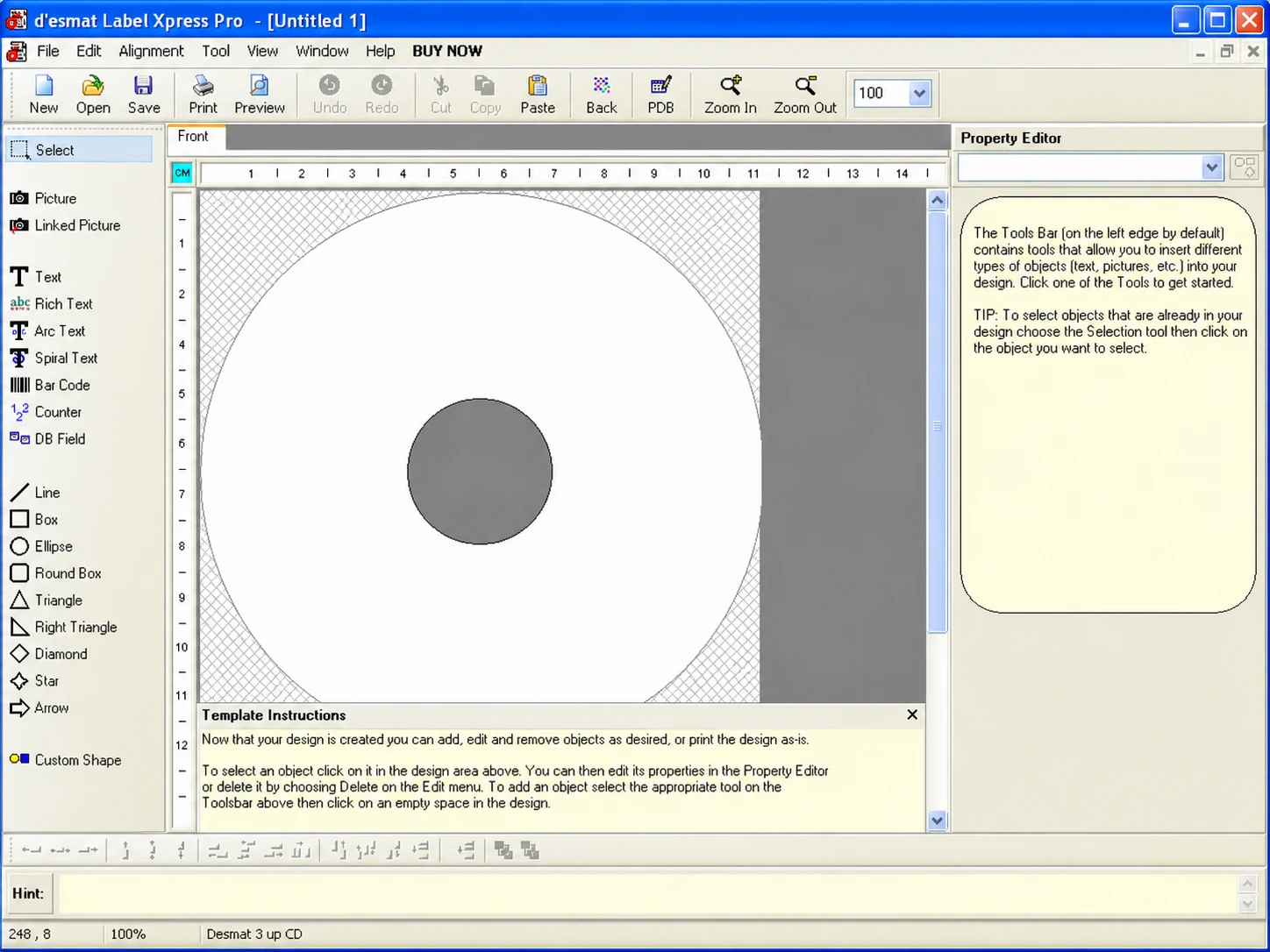Select the Picture tool
Screen dimensions: 1270x952
43,198
